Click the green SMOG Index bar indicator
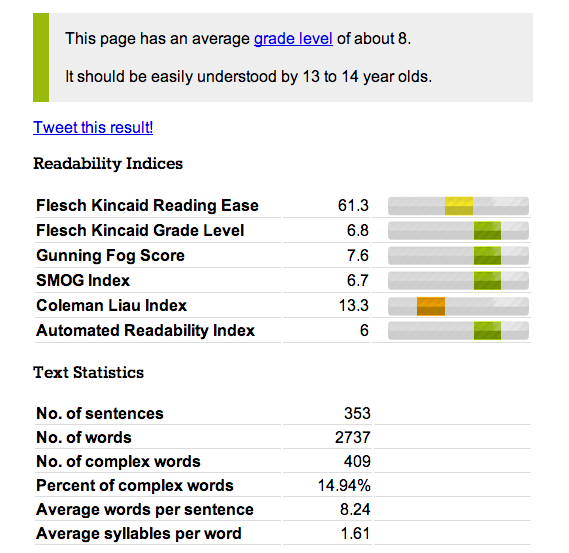This screenshot has height=553, width=569. point(487,281)
